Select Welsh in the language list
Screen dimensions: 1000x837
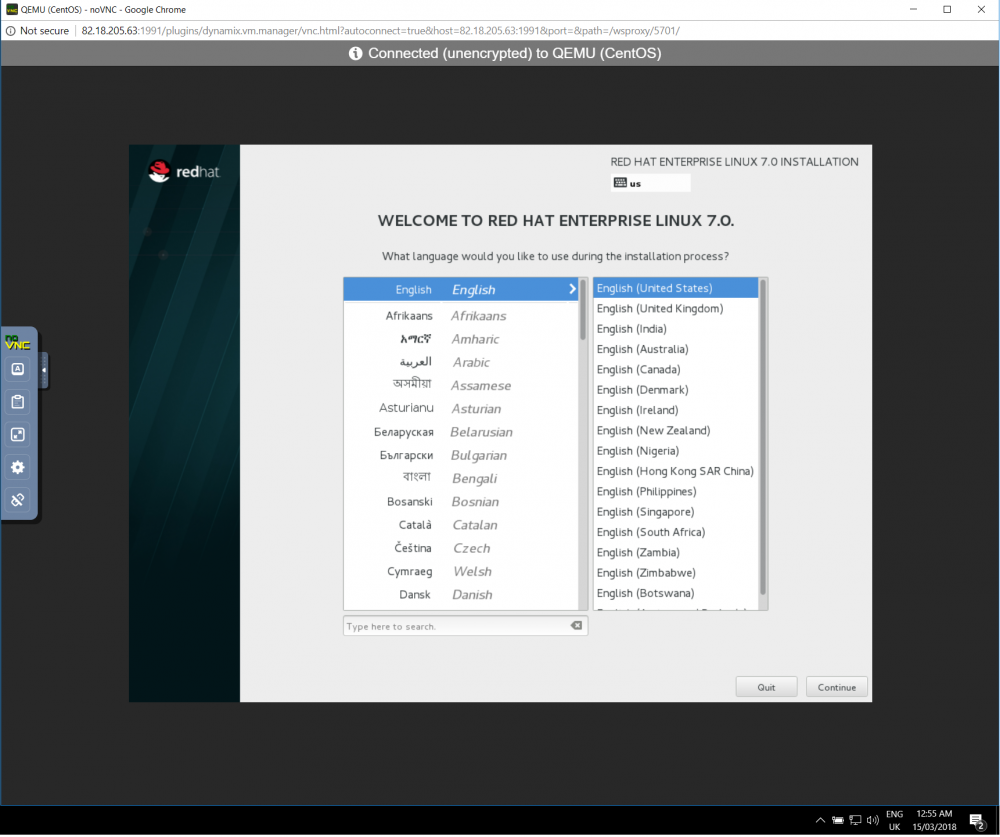click(x=460, y=572)
